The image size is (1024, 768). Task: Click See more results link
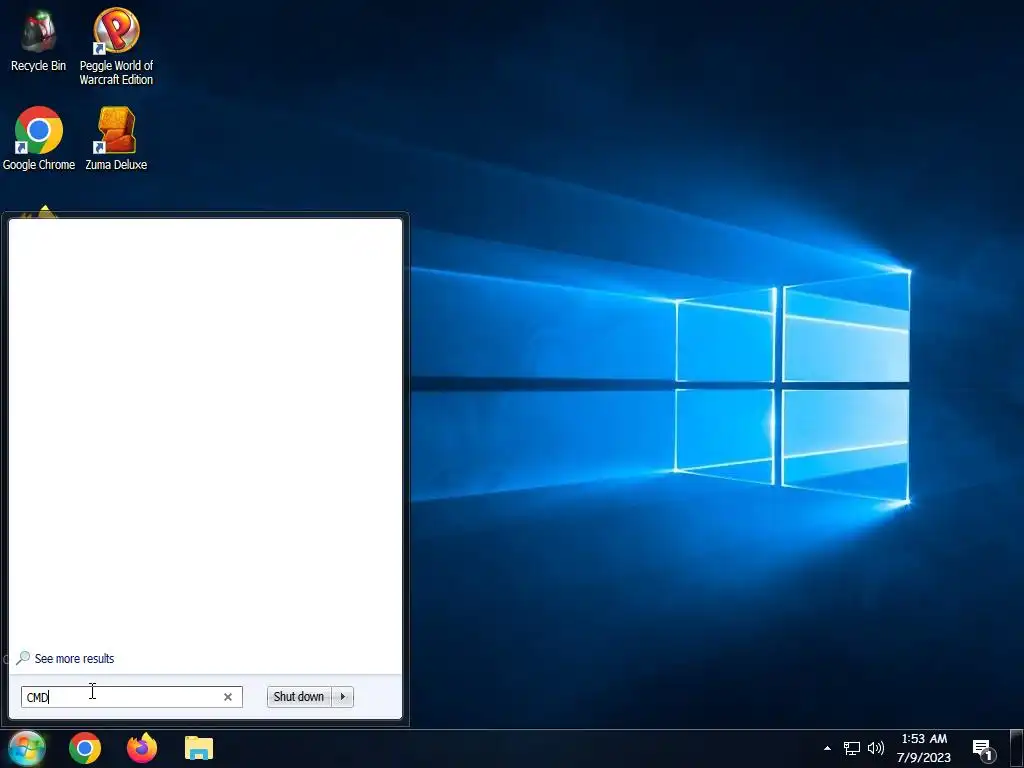pyautogui.click(x=74, y=659)
